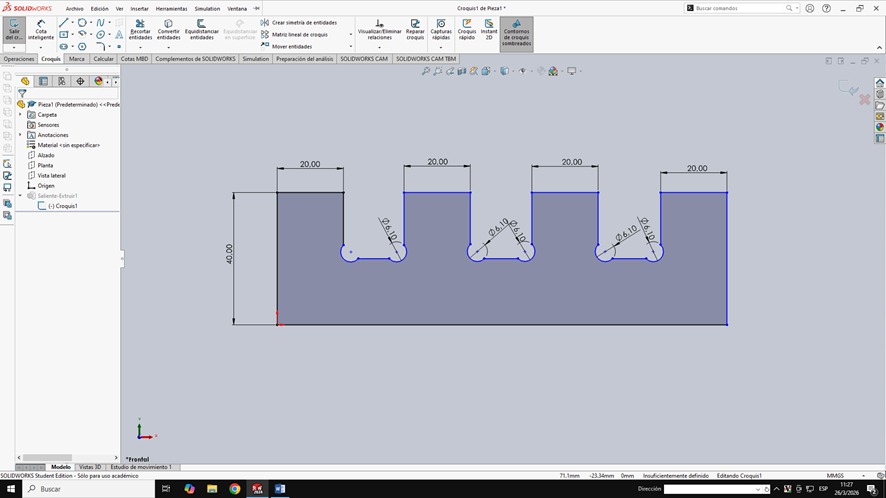886x498 pixels.
Task: Open Microsoft Word from the taskbar
Action: pyautogui.click(x=280, y=489)
